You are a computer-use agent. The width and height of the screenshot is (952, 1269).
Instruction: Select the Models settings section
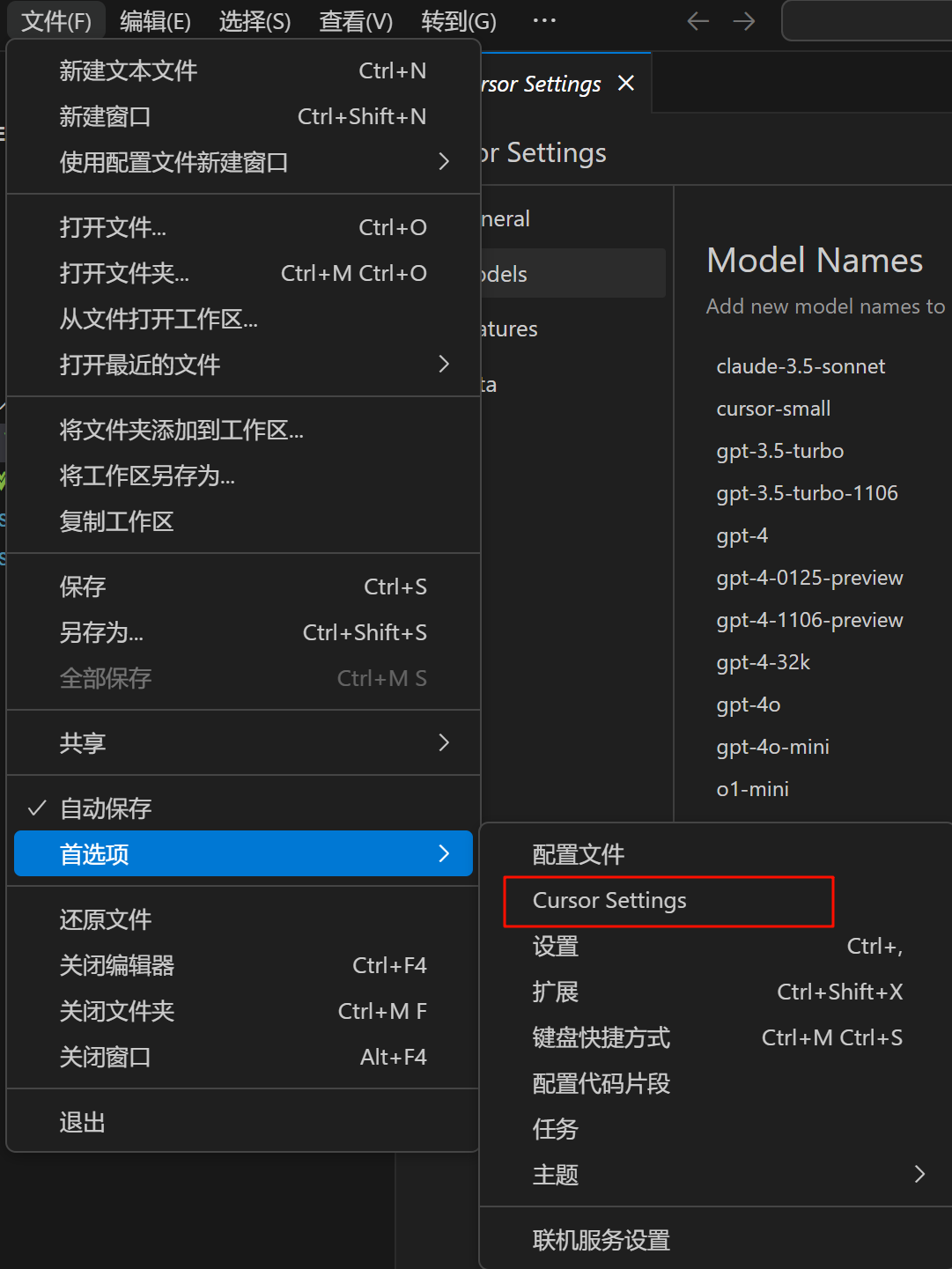(572, 274)
